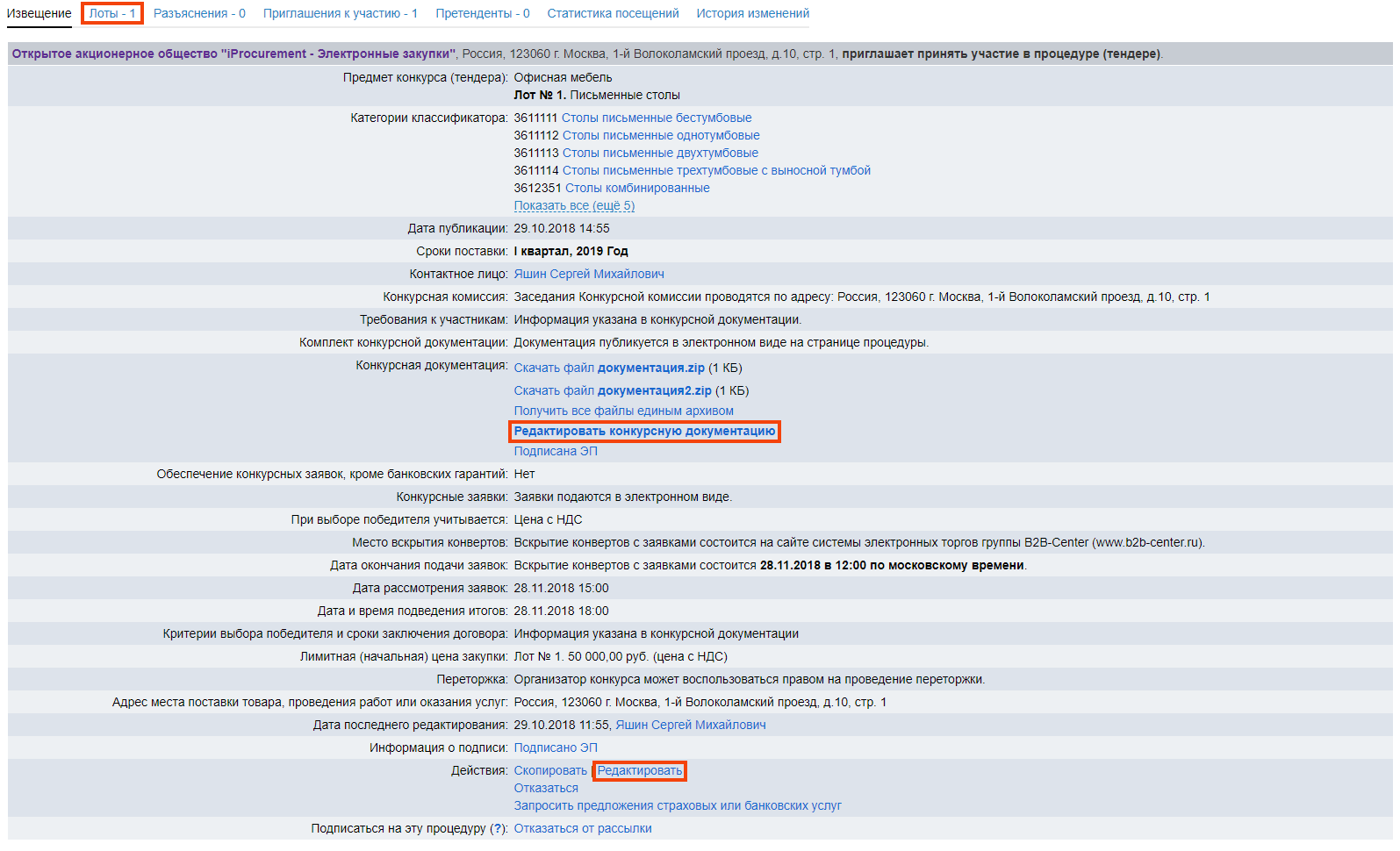This screenshot has height=851, width=1400.
Task: Download file документация.zip
Action: 609,368
